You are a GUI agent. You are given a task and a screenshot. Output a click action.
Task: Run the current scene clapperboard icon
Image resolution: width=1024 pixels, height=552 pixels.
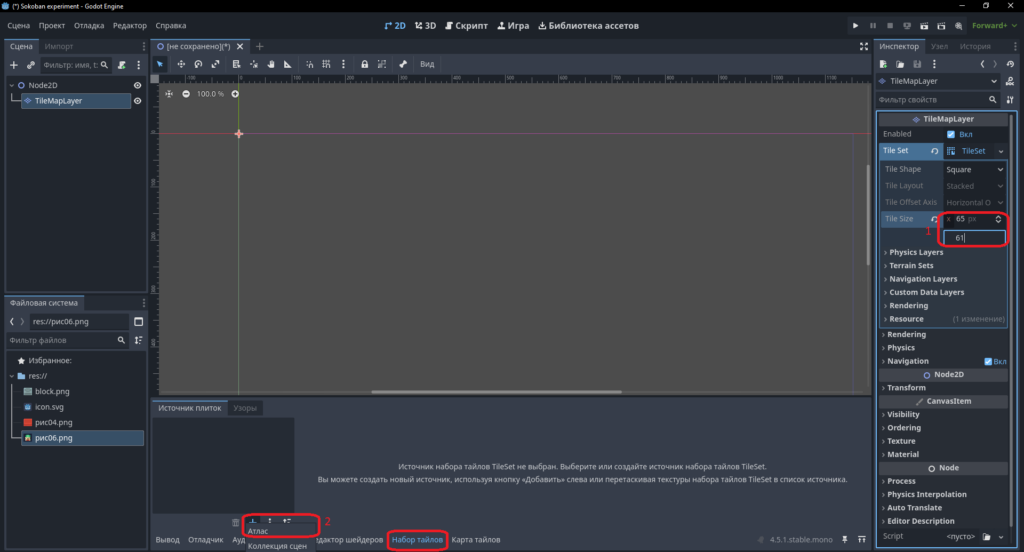click(924, 25)
